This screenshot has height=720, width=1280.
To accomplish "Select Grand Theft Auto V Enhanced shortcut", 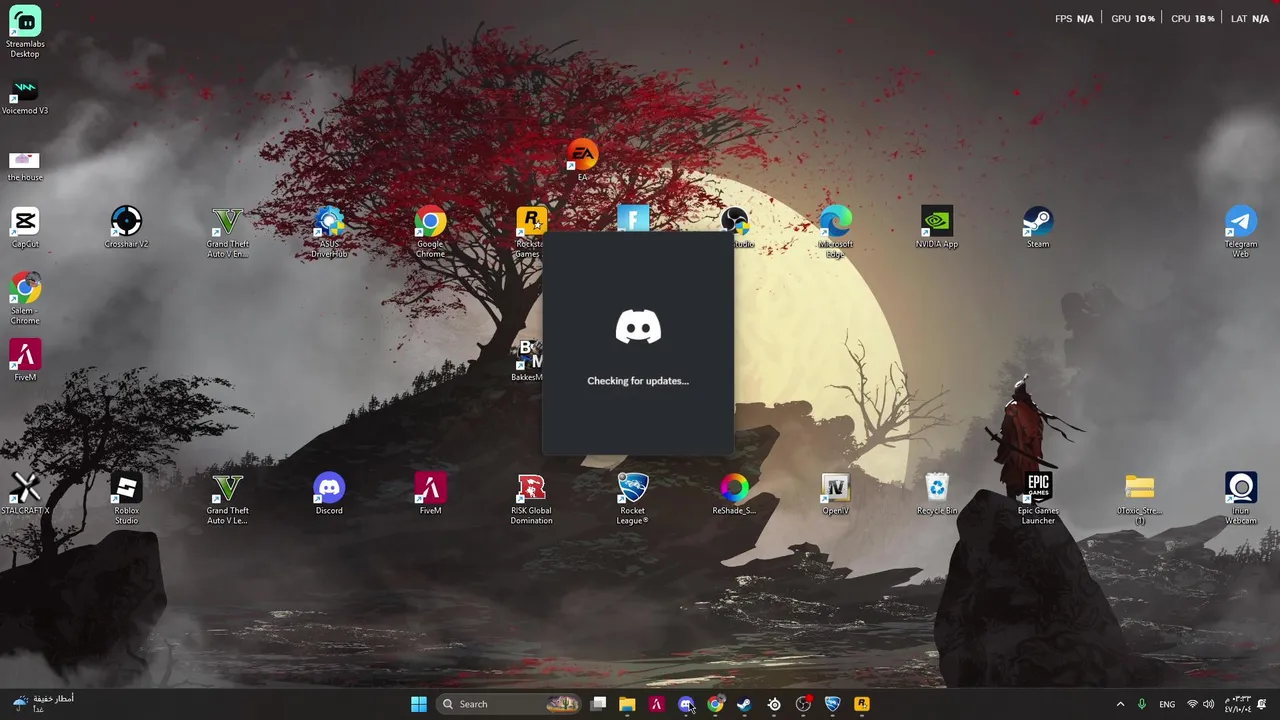I will tap(227, 232).
